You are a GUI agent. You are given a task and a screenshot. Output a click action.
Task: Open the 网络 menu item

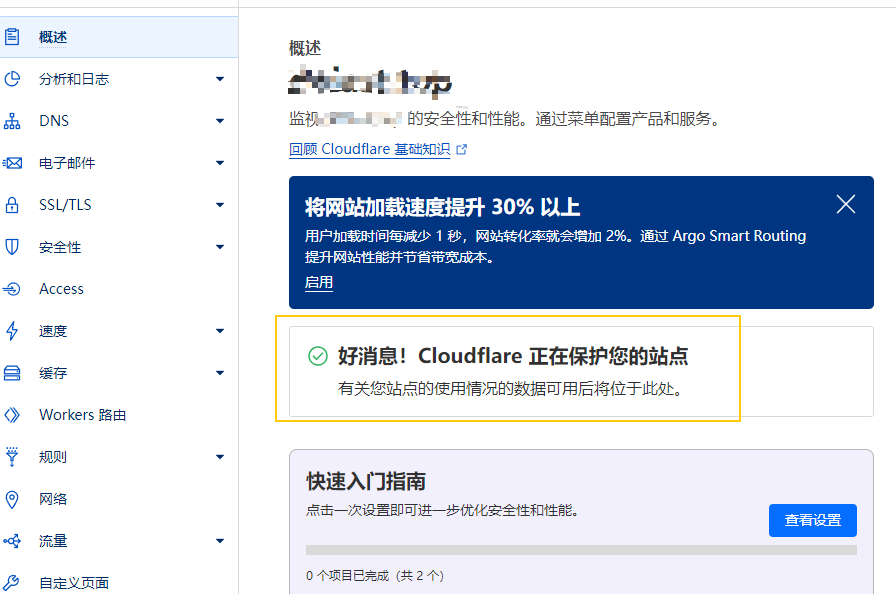pos(119,499)
